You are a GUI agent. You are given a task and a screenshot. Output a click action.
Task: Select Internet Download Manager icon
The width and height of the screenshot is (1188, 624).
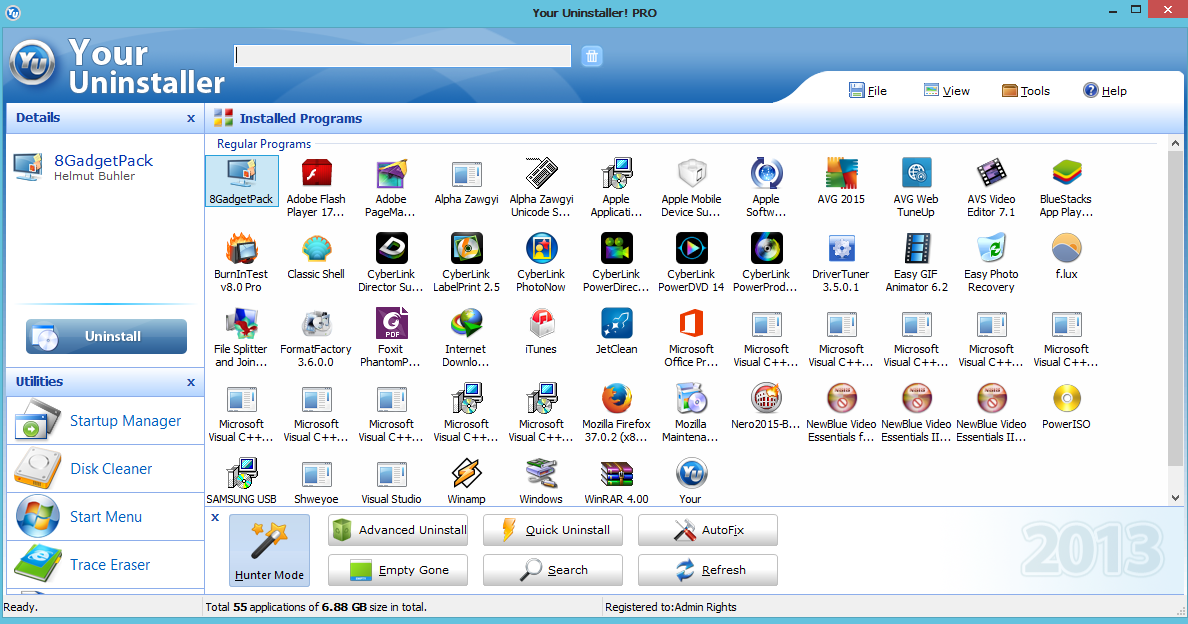click(466, 324)
